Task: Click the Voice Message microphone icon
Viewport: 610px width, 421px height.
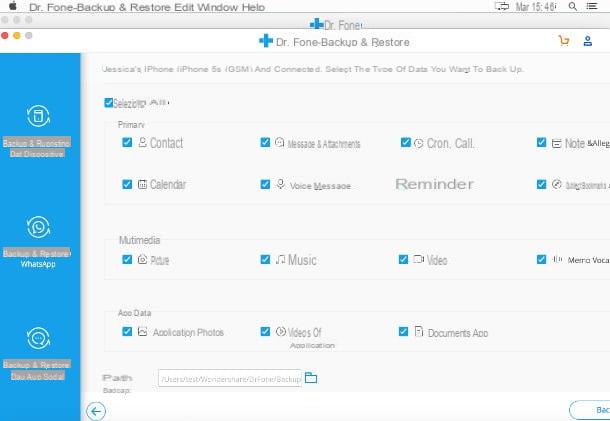Action: (280, 184)
